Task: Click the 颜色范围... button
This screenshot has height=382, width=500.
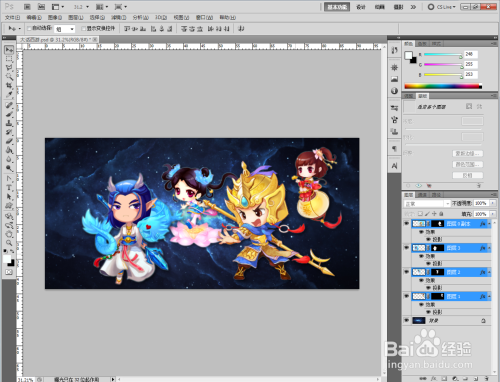Action: [468, 164]
